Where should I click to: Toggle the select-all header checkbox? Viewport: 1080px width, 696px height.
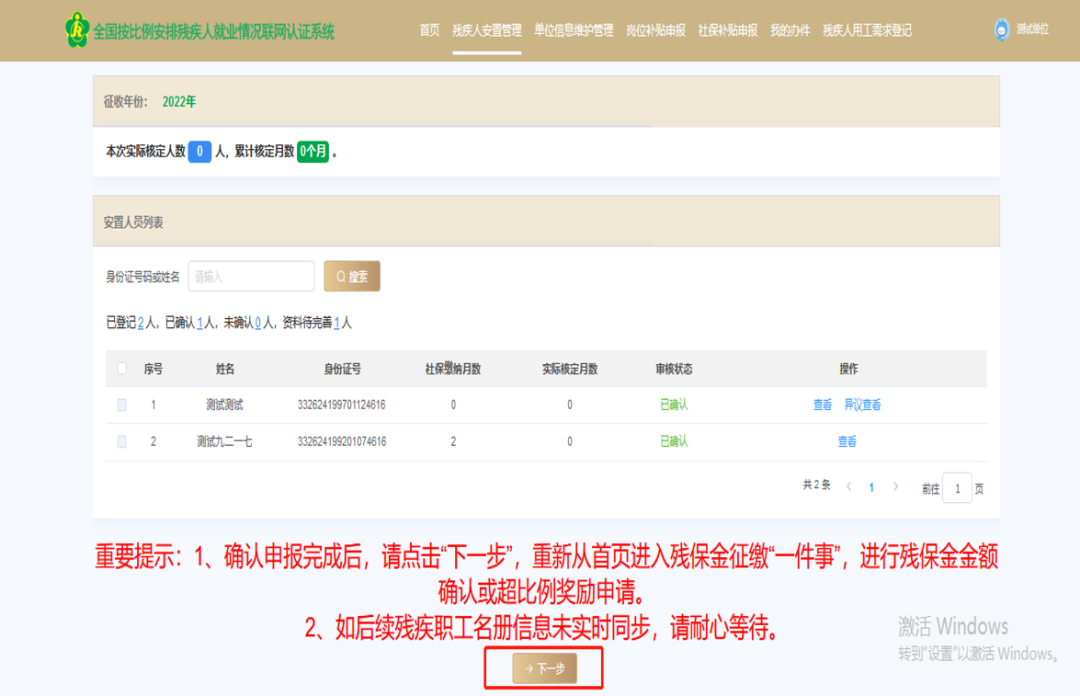point(122,369)
